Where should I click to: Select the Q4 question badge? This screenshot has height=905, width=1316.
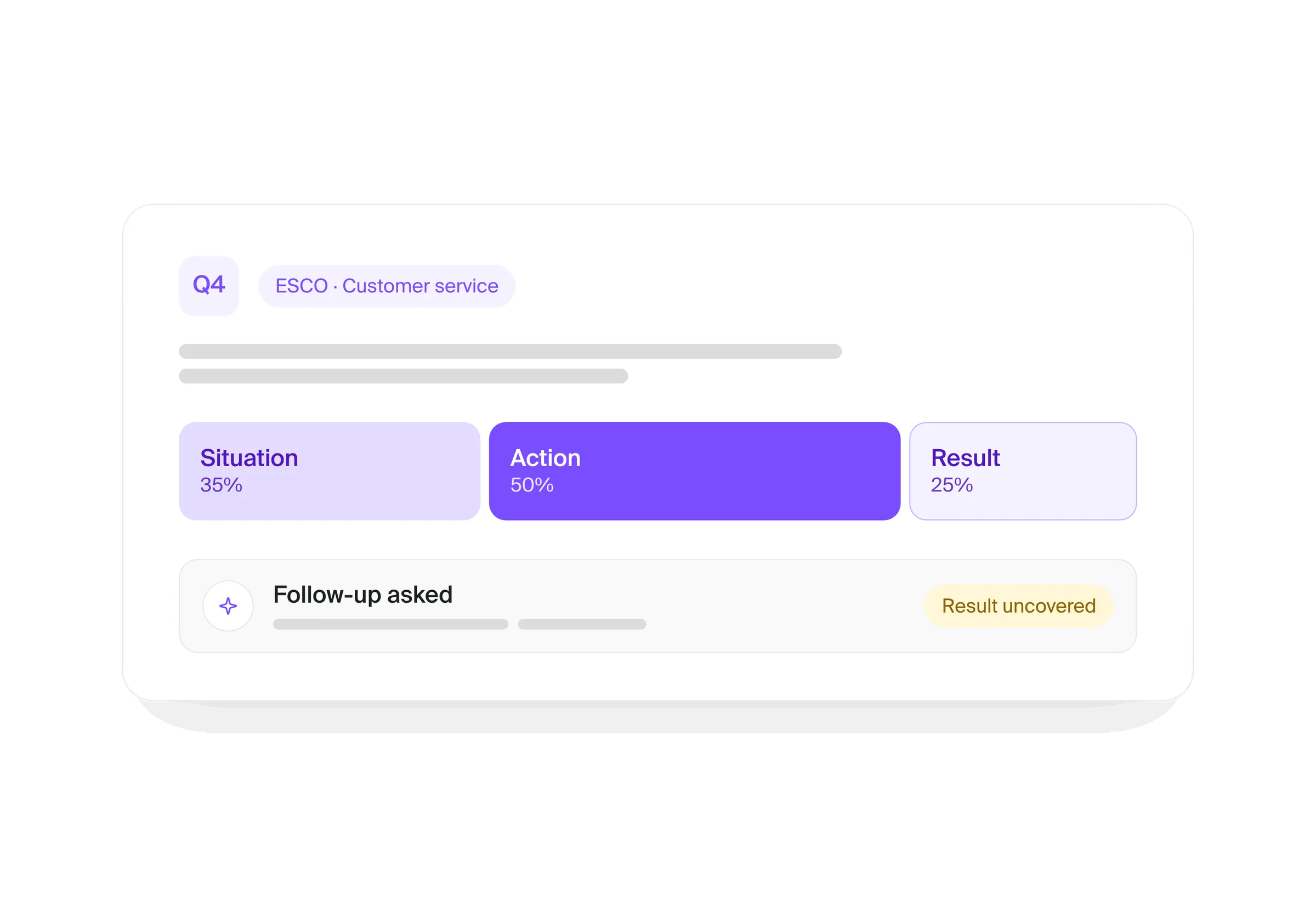coord(208,286)
